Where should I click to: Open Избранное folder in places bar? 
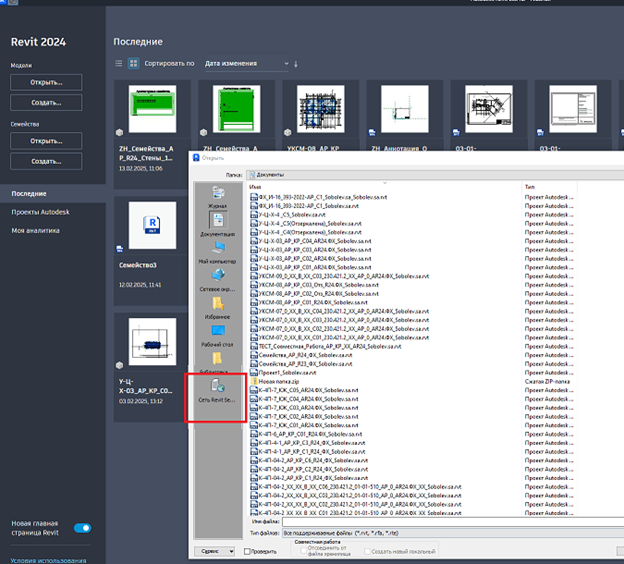coord(217,308)
